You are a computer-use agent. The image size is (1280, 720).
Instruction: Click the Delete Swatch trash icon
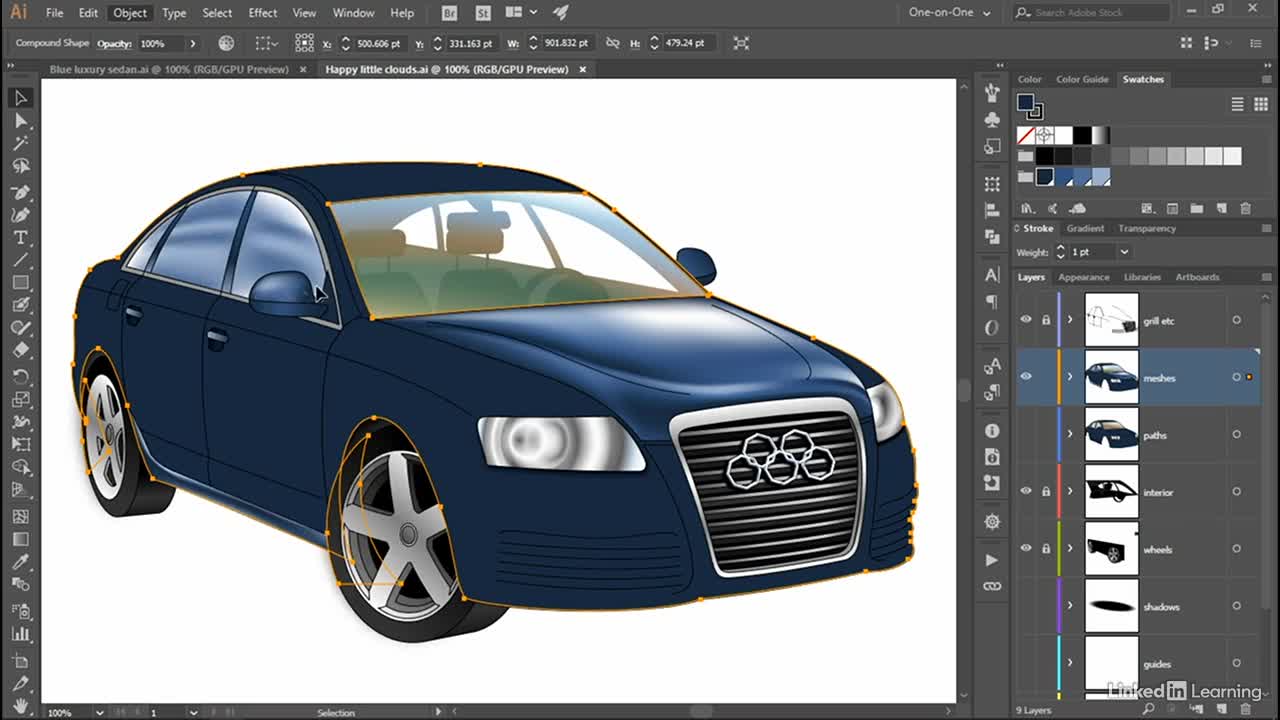pyautogui.click(x=1245, y=208)
